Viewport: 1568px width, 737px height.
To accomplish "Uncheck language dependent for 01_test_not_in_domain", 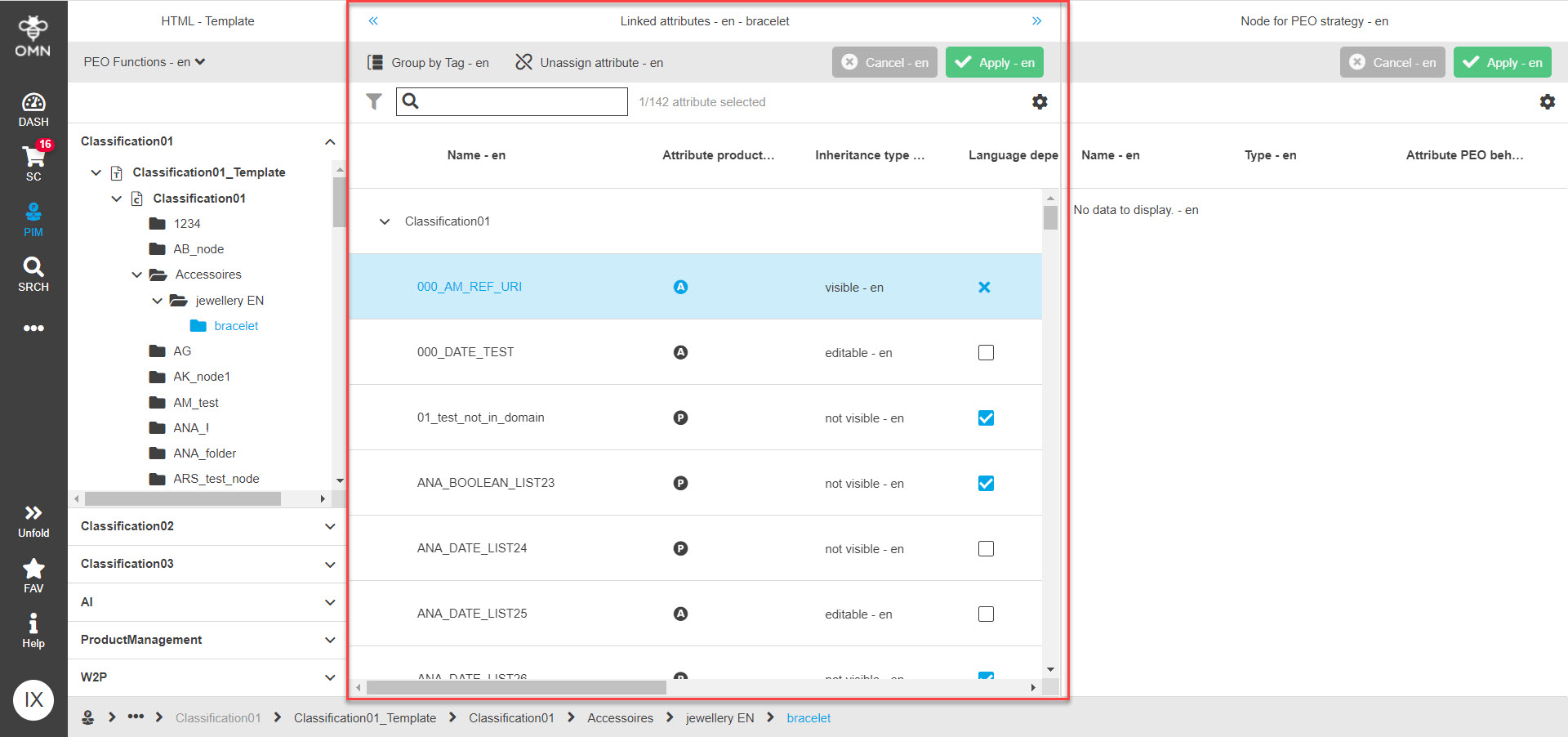I will tap(986, 418).
